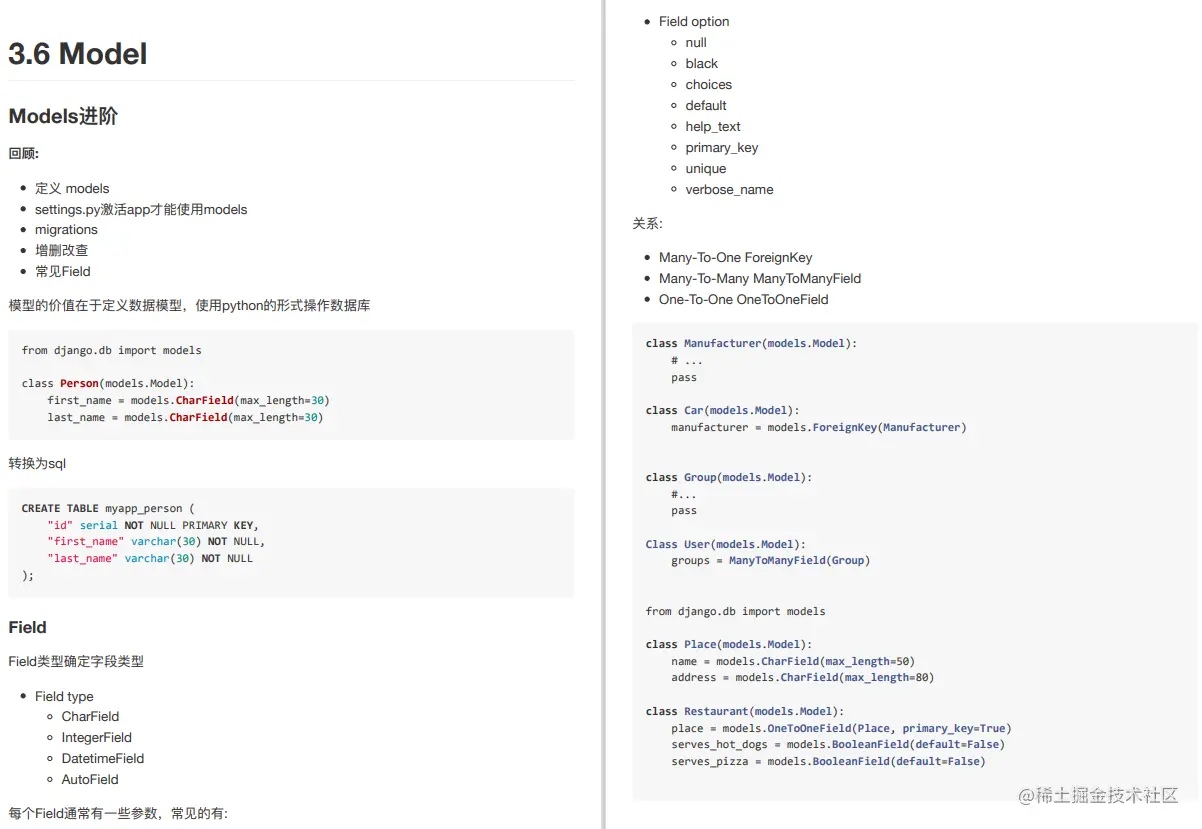
Task: Click the "default" sub-bullet under Field option
Action: pyautogui.click(x=706, y=105)
